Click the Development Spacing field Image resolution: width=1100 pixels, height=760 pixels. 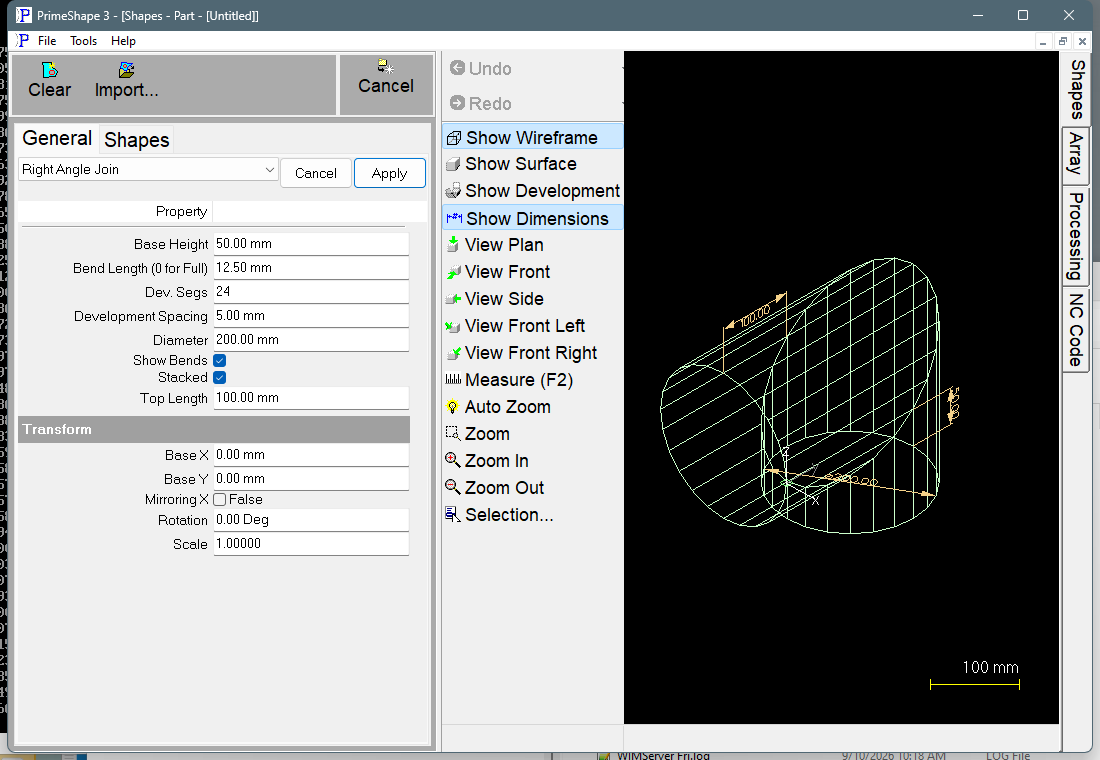(311, 316)
